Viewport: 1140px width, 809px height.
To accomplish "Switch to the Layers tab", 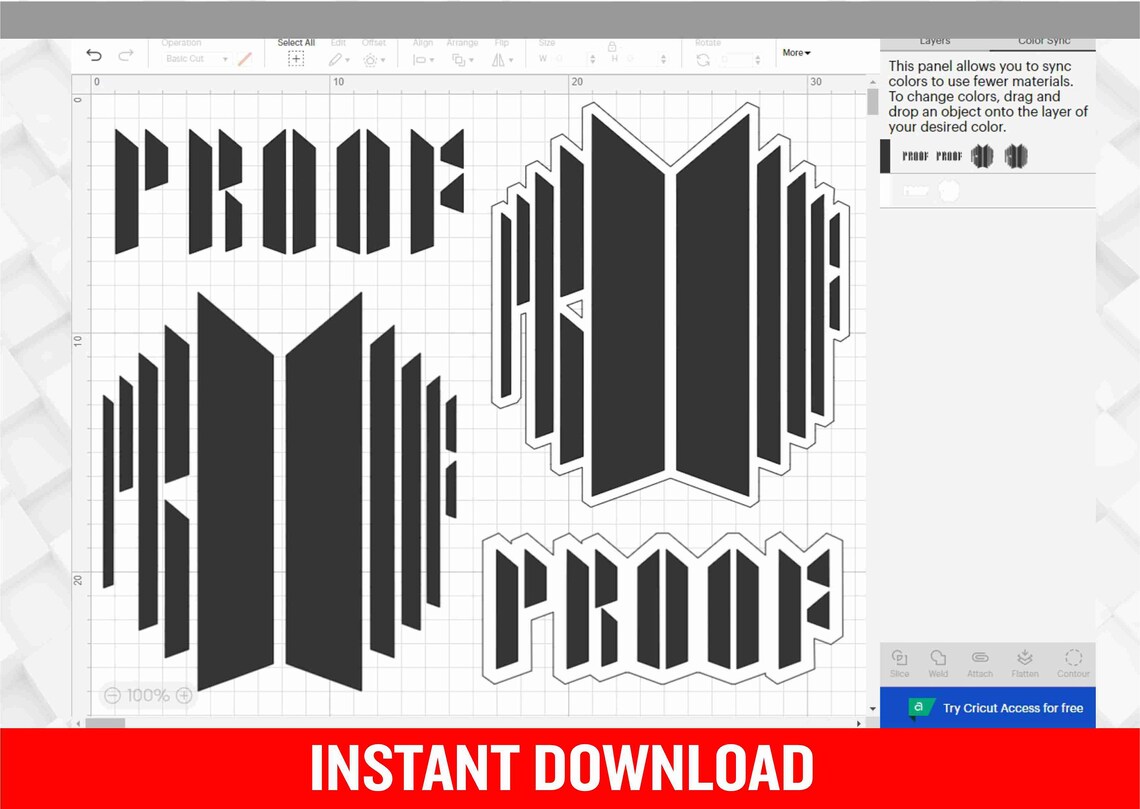I will click(934, 41).
